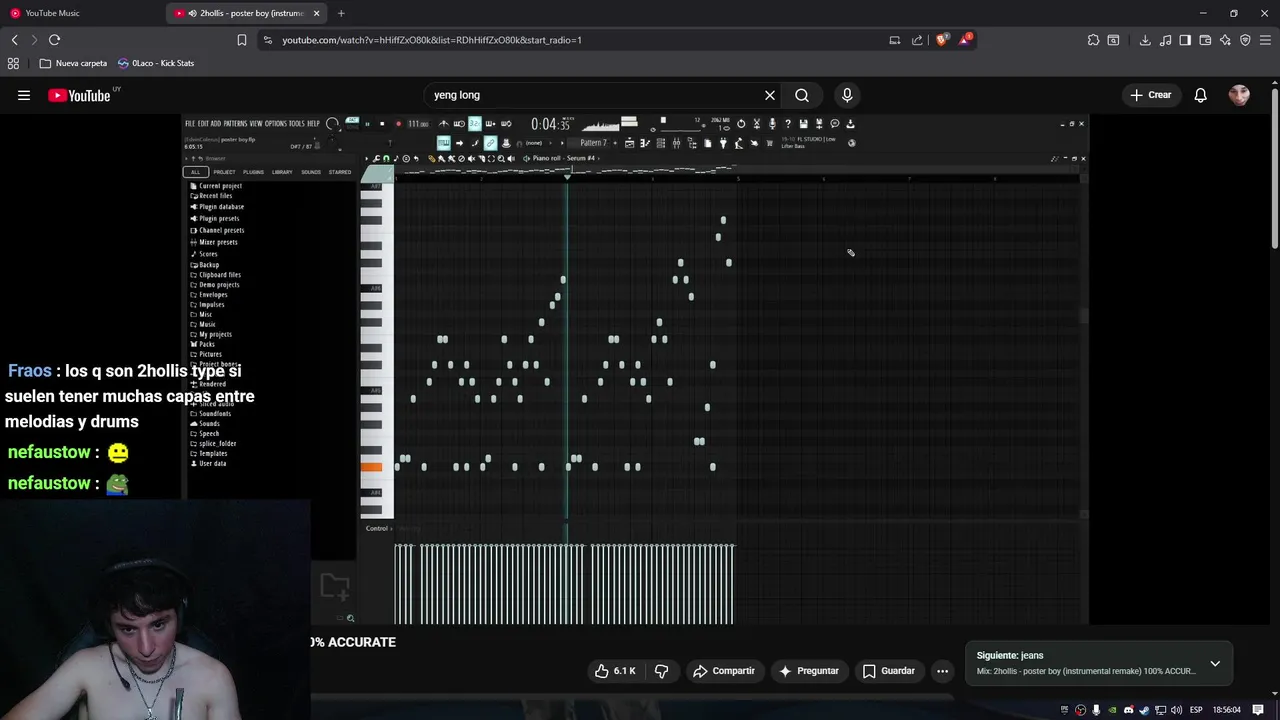Open the snap selector set to (none)

(x=534, y=143)
